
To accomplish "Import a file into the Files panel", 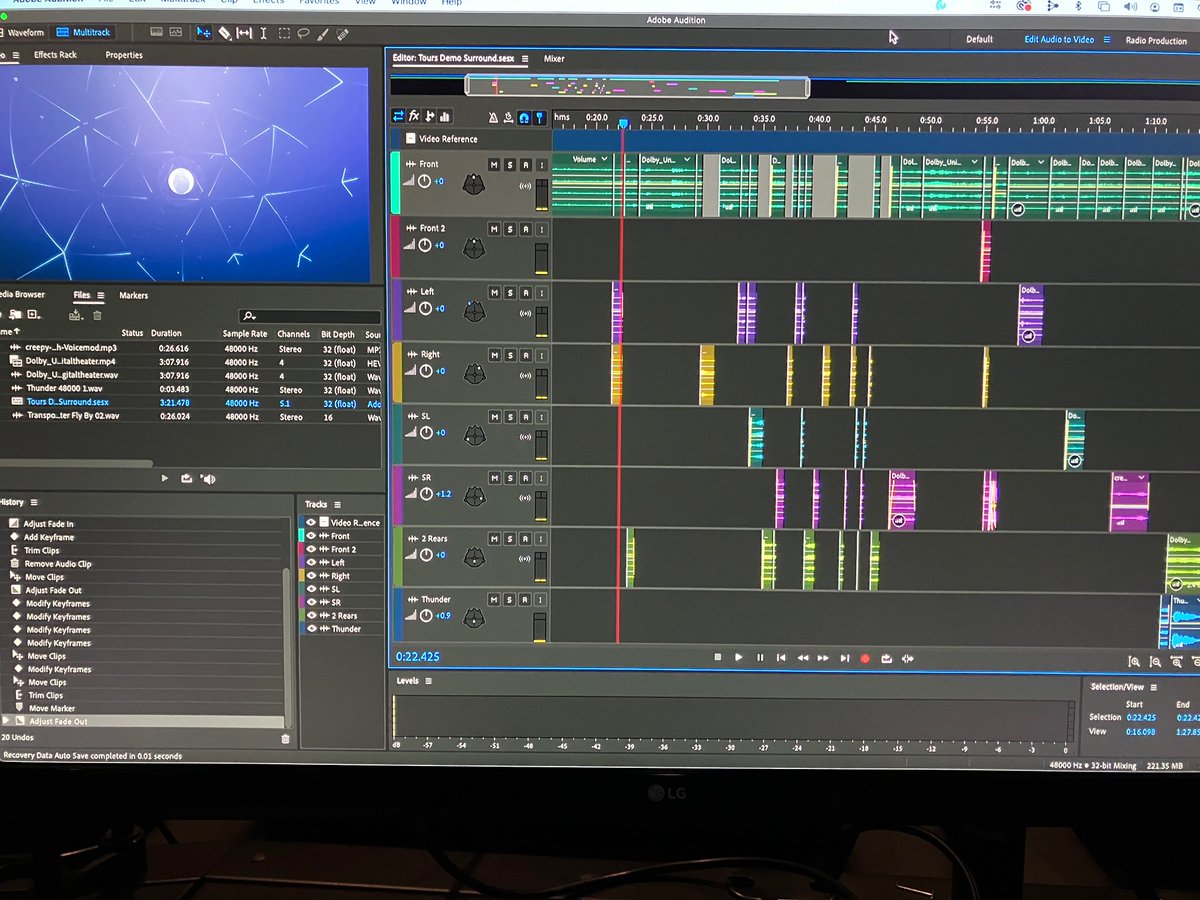I will tap(15, 314).
